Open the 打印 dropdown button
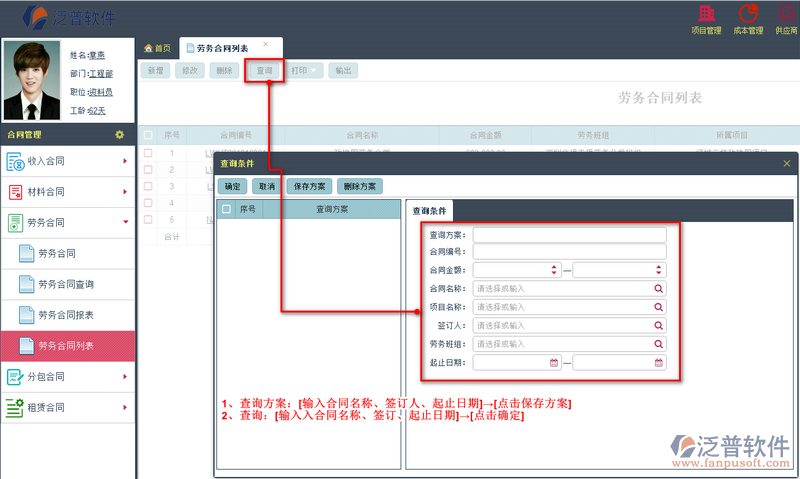 tap(304, 71)
